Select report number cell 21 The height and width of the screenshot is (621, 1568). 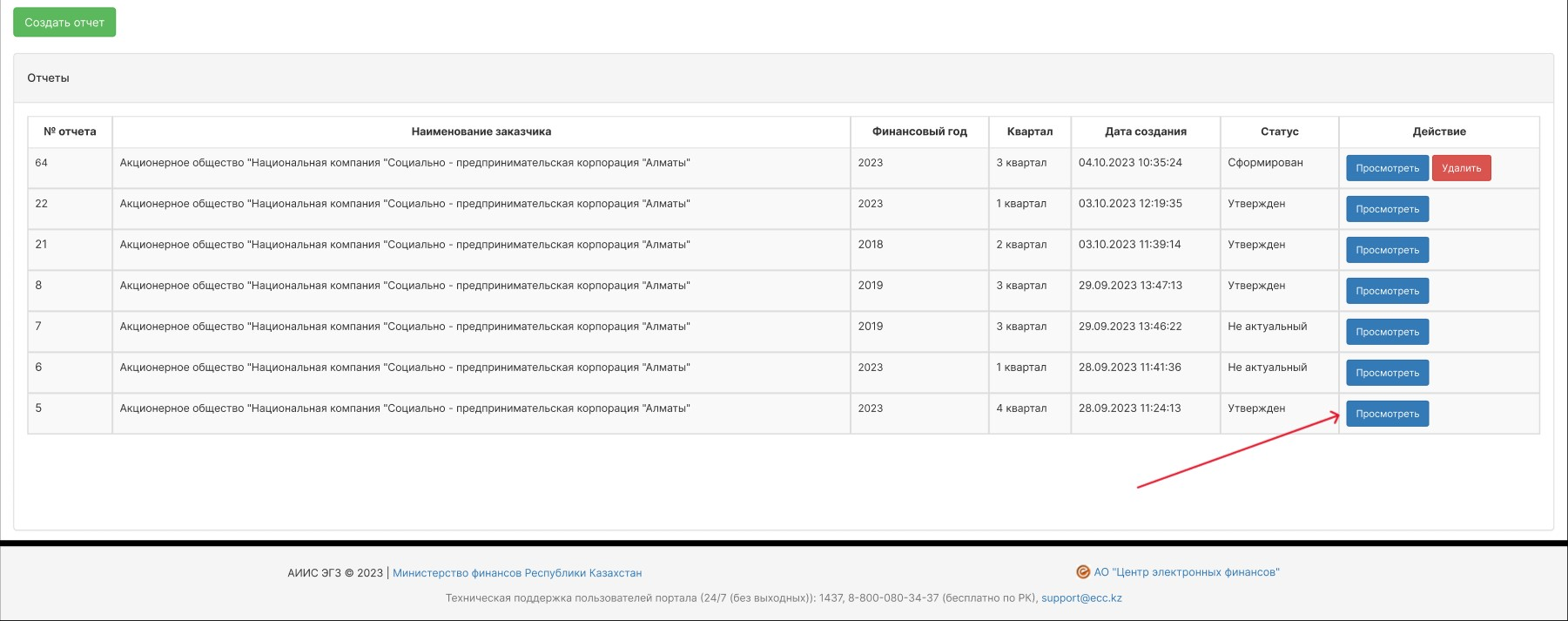[70, 250]
